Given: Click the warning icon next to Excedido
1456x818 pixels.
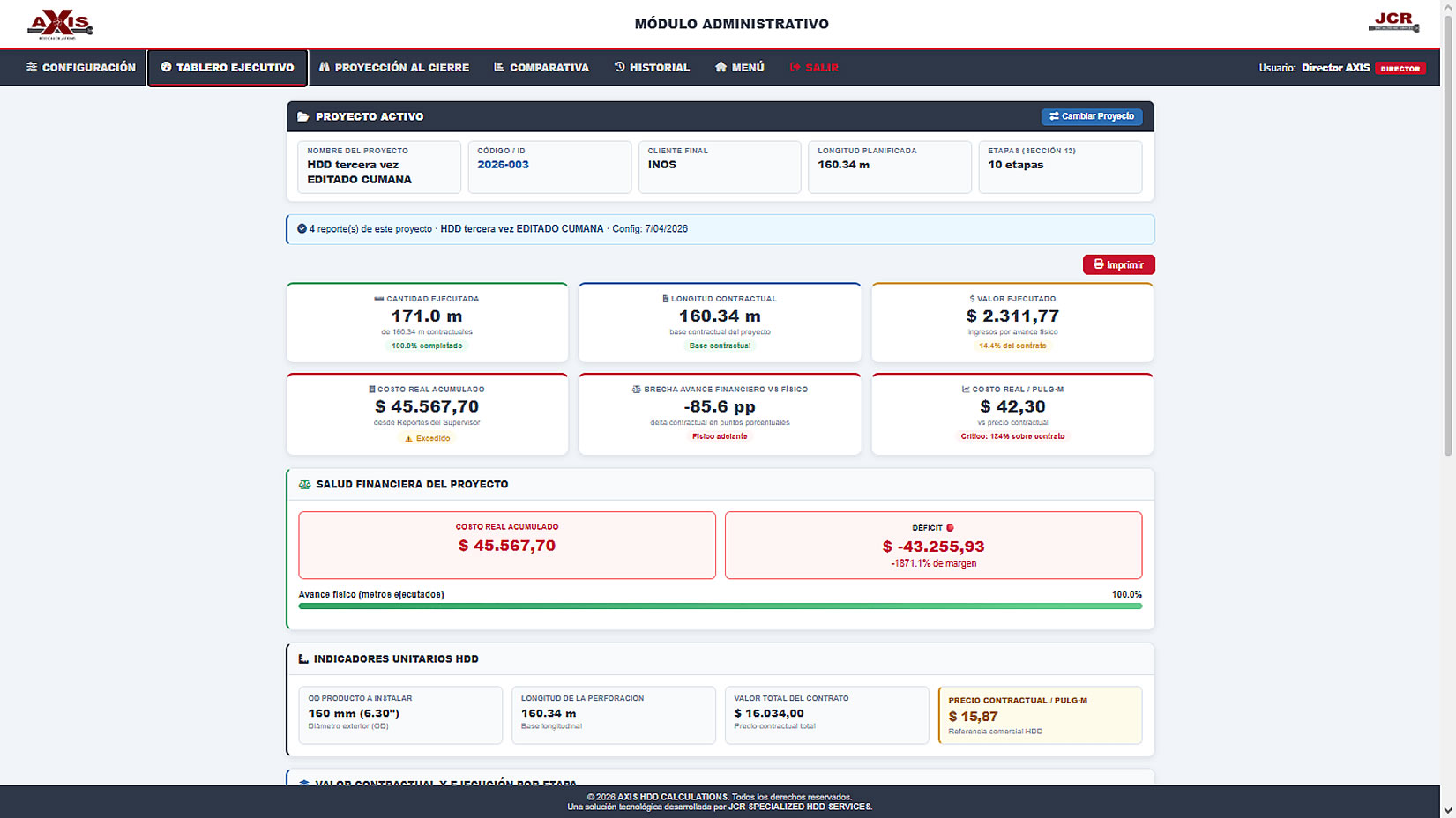Looking at the screenshot, I should pos(408,438).
